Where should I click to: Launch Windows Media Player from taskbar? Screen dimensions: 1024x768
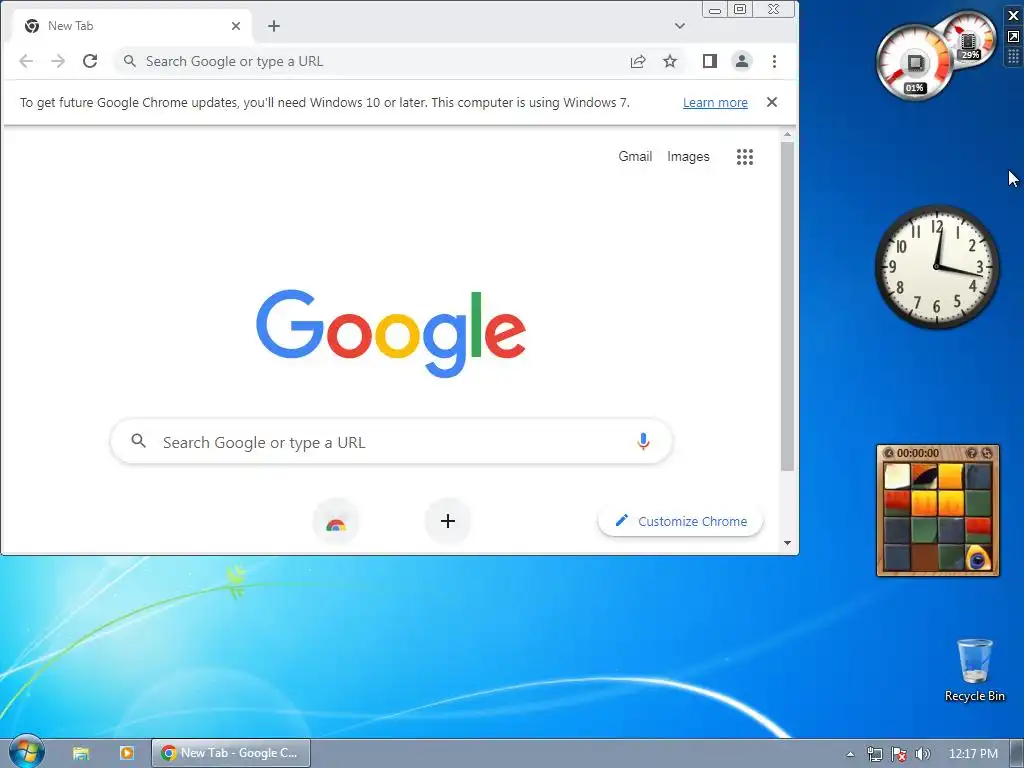(127, 753)
